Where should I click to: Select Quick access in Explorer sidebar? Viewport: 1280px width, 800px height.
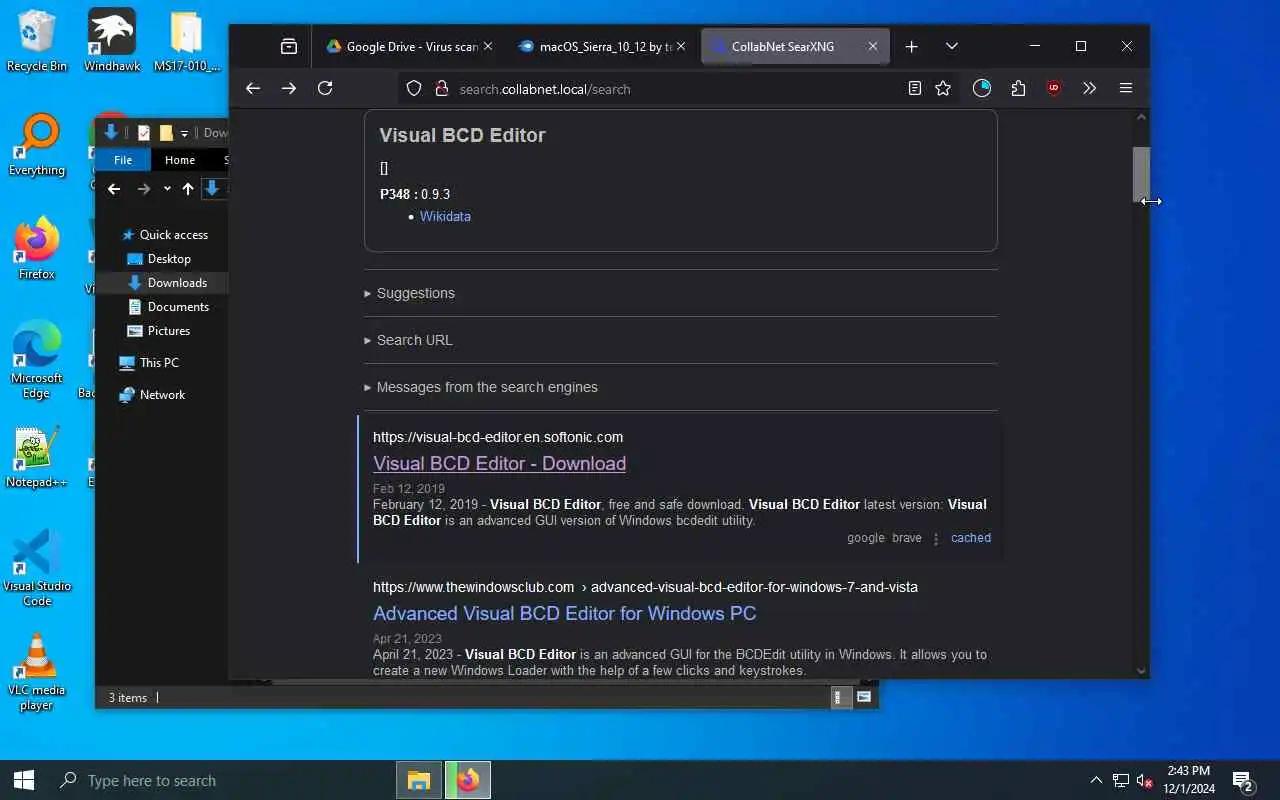(x=164, y=235)
